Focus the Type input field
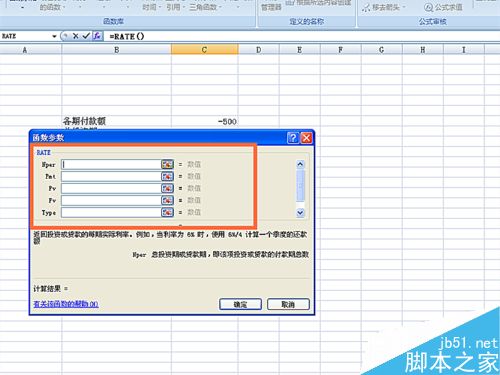Screen dimensions: 500x375 [111, 212]
